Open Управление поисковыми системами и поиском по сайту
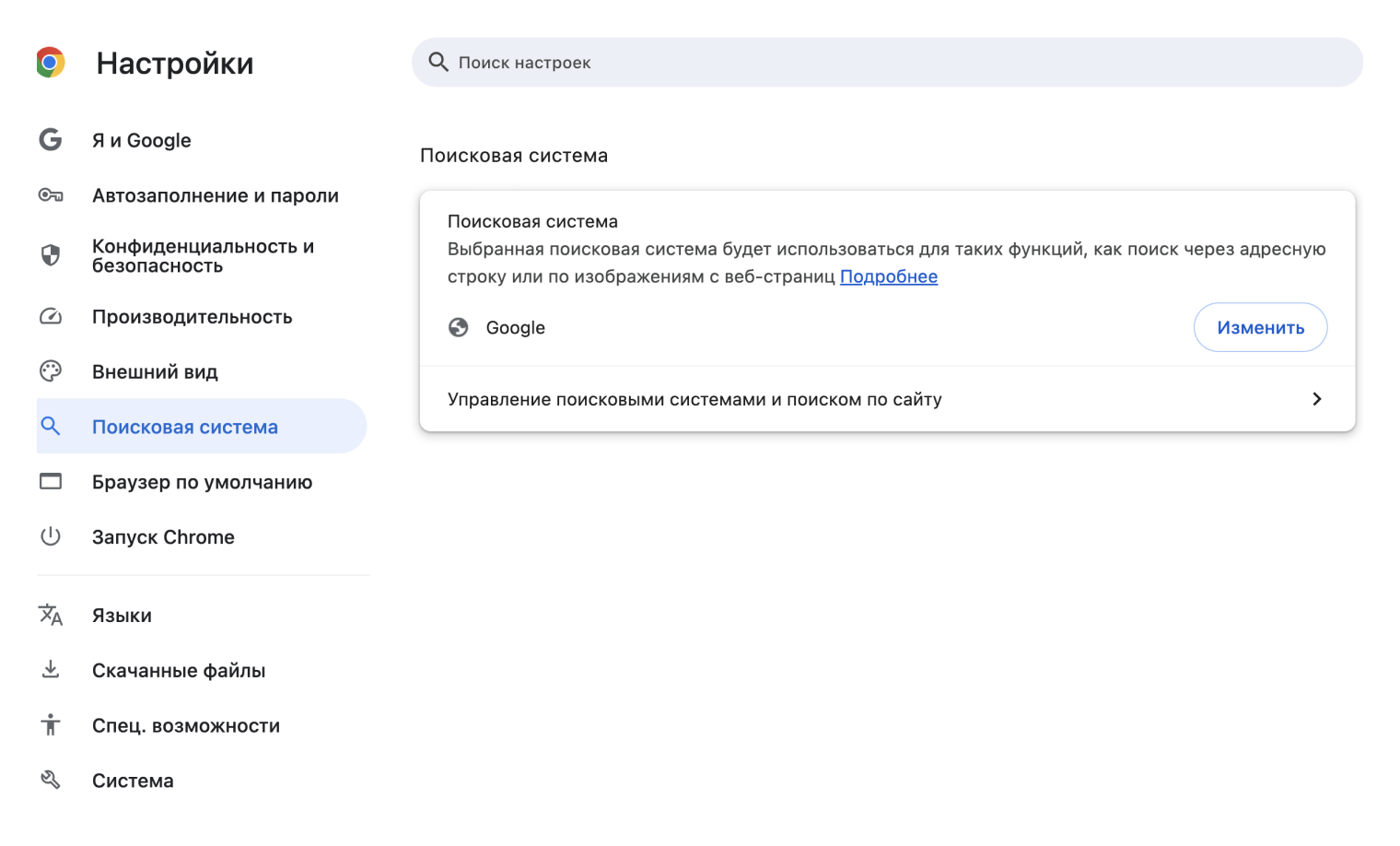 (887, 399)
